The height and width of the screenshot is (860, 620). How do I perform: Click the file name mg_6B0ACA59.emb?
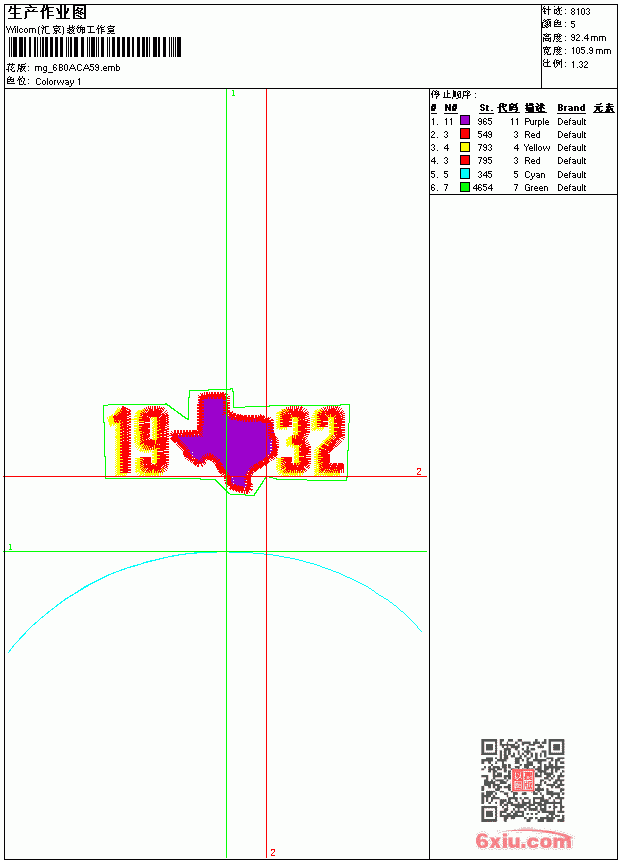(x=77, y=68)
